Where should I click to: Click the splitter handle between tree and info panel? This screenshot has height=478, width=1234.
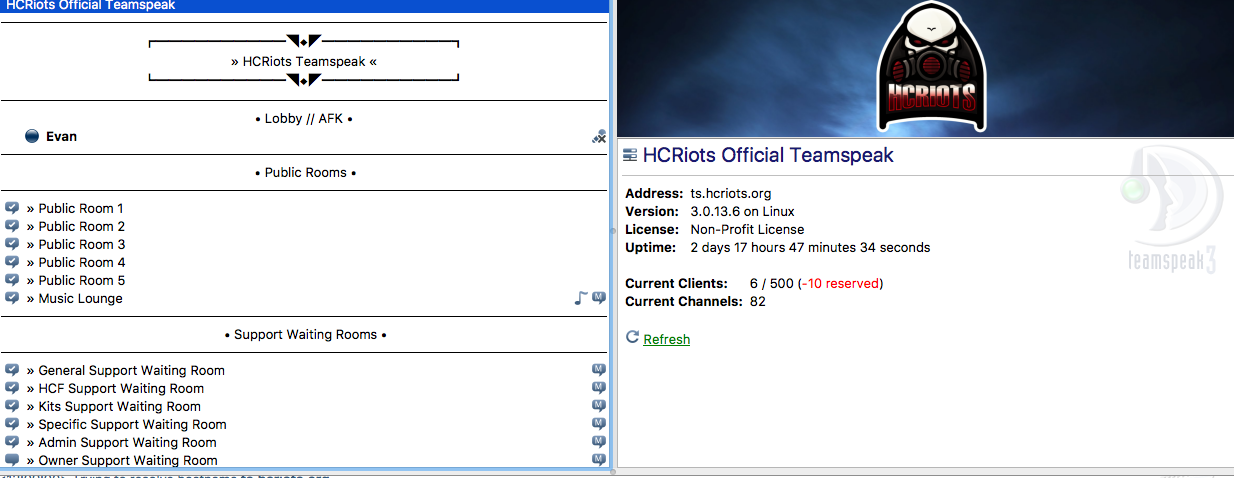[x=612, y=231]
